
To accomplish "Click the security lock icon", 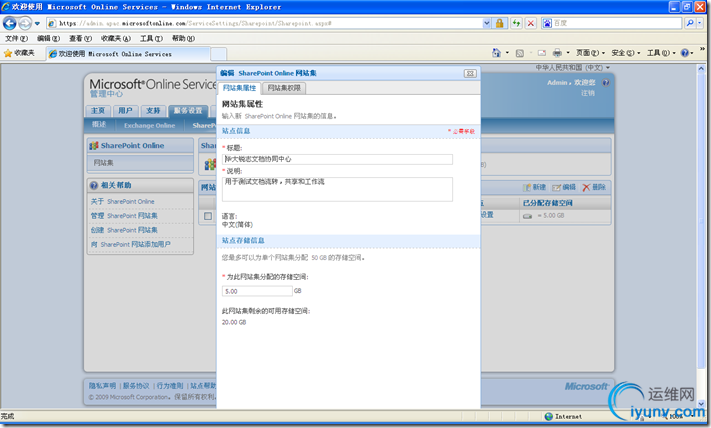I will pos(499,23).
